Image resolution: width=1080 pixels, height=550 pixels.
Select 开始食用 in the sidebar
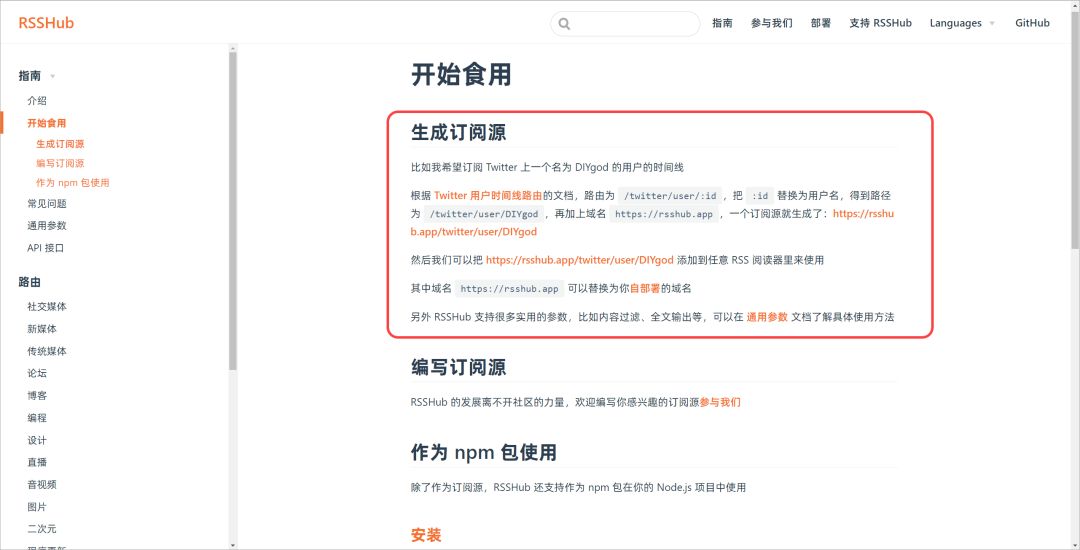click(47, 123)
